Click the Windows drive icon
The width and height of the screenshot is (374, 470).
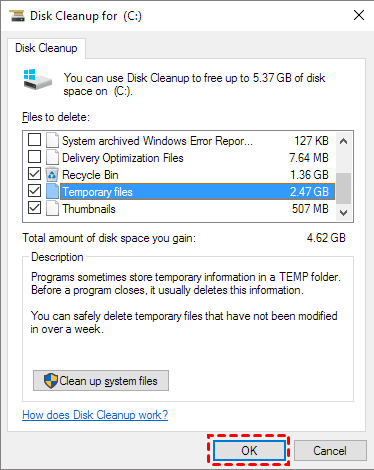pyautogui.click(x=38, y=79)
